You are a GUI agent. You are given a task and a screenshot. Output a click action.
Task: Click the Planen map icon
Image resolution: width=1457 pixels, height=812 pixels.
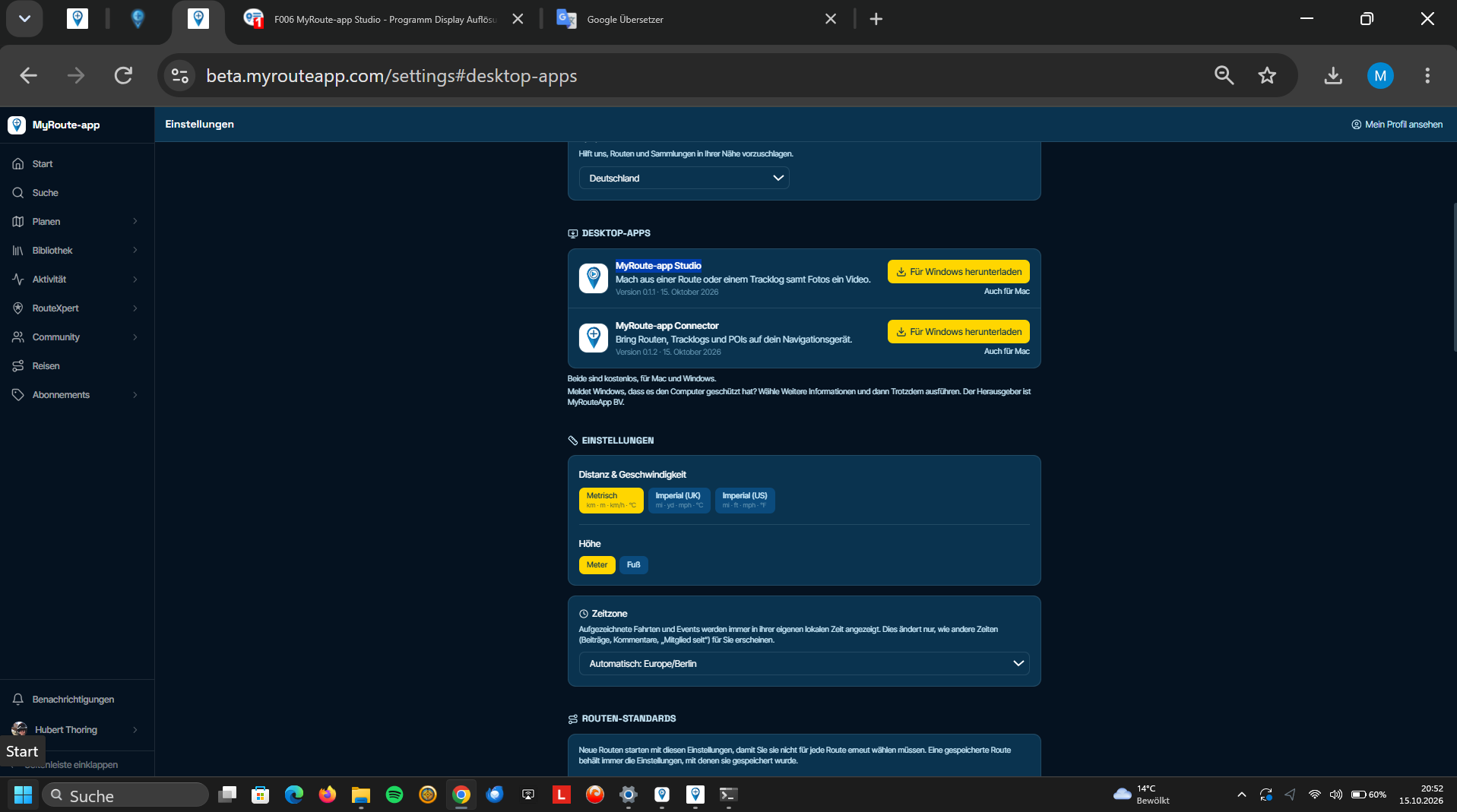pyautogui.click(x=18, y=221)
